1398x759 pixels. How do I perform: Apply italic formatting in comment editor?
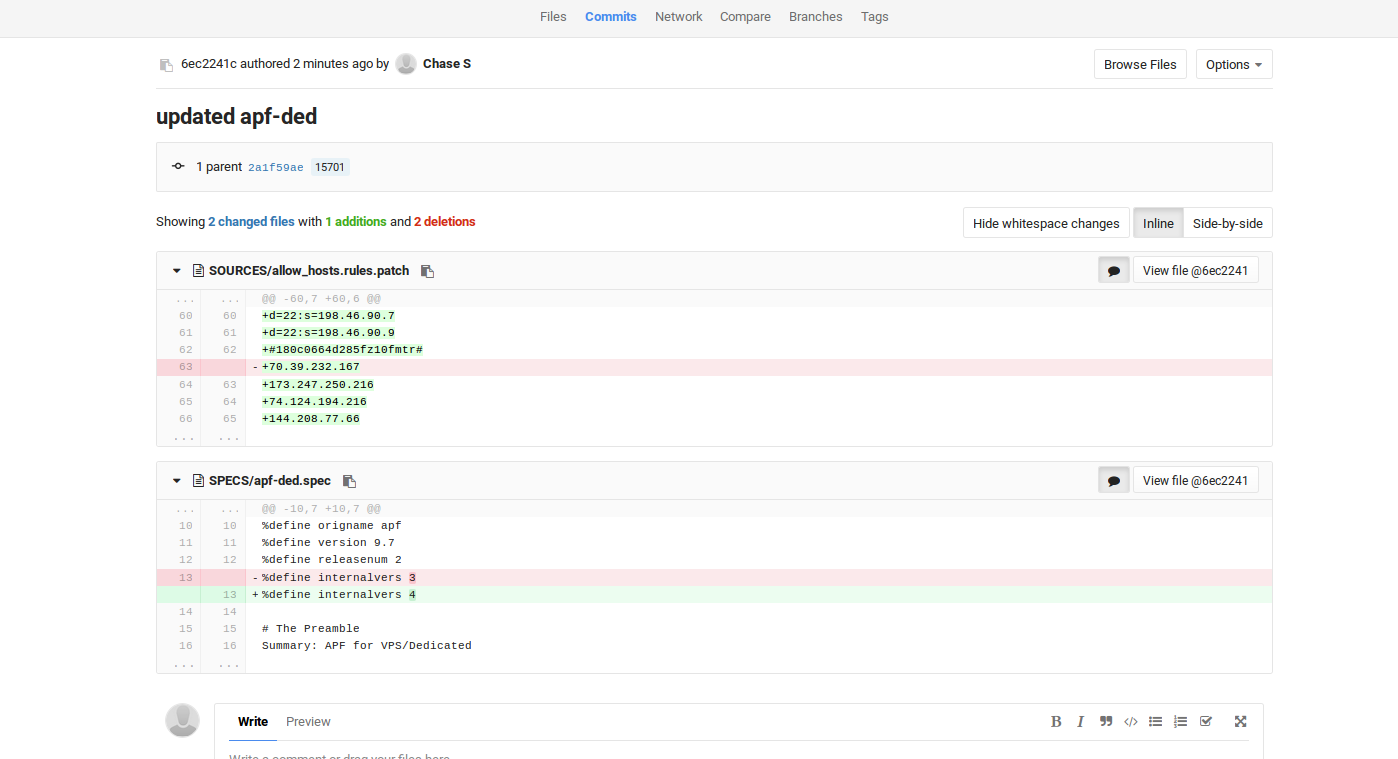point(1080,722)
